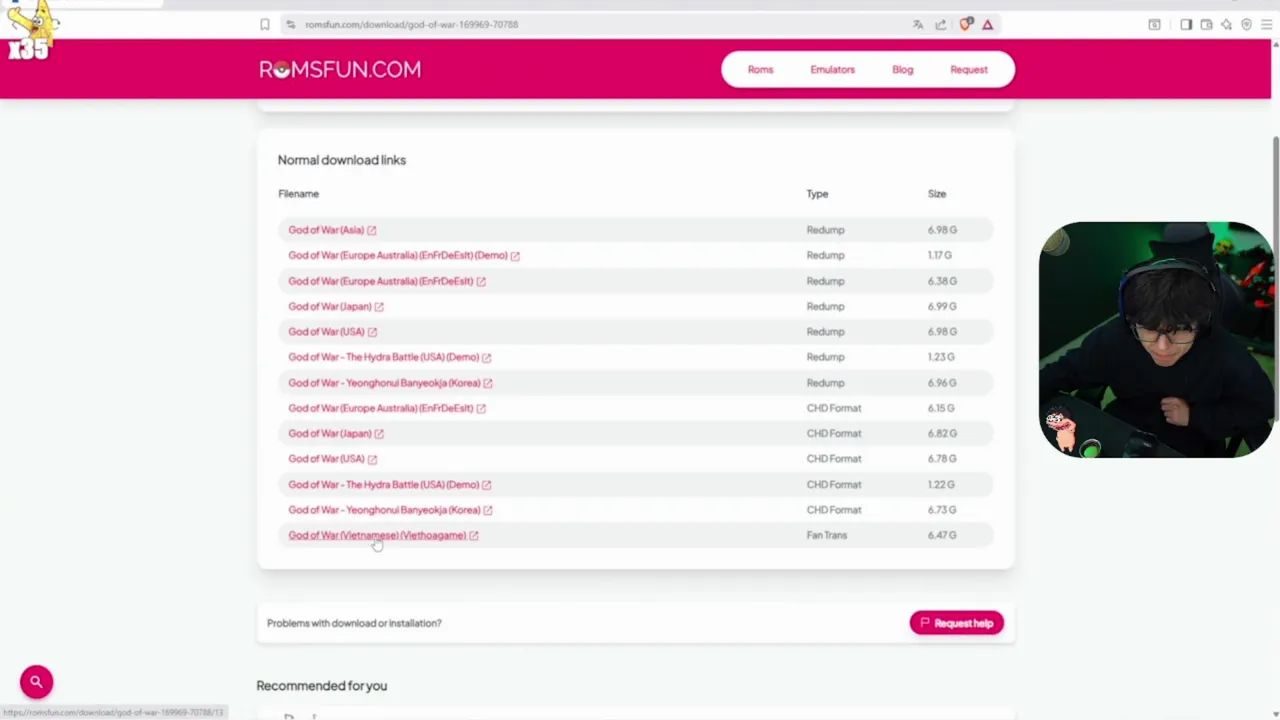The height and width of the screenshot is (720, 1280).
Task: Open the Emulators menu item
Action: (832, 70)
